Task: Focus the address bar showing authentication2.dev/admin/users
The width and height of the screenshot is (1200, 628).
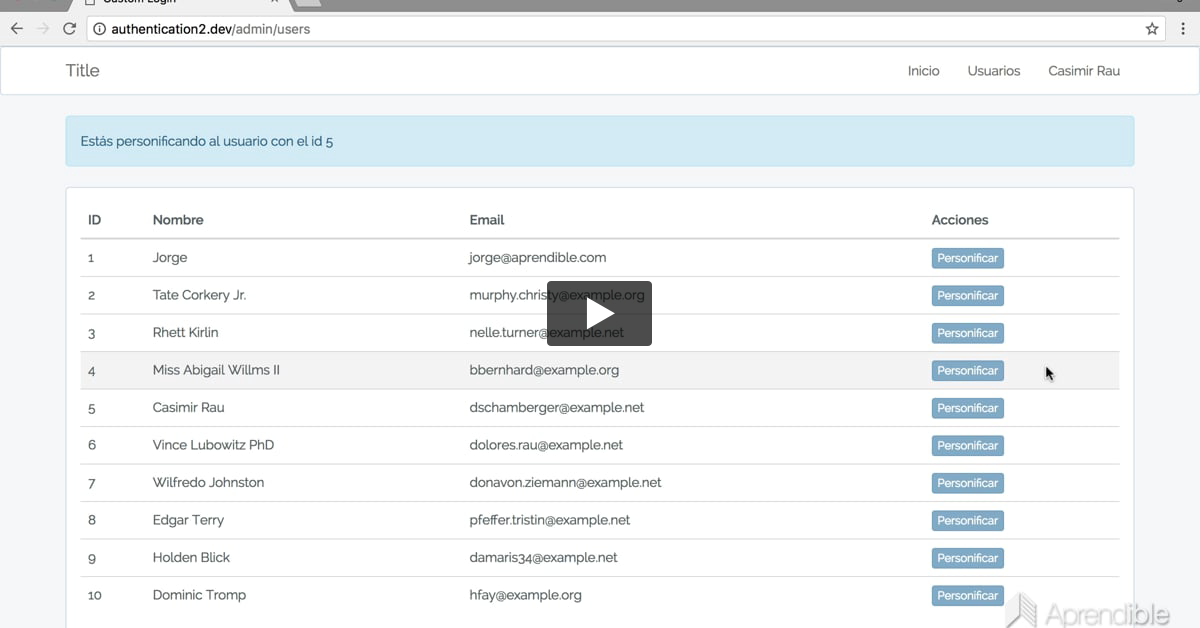Action: (x=625, y=29)
